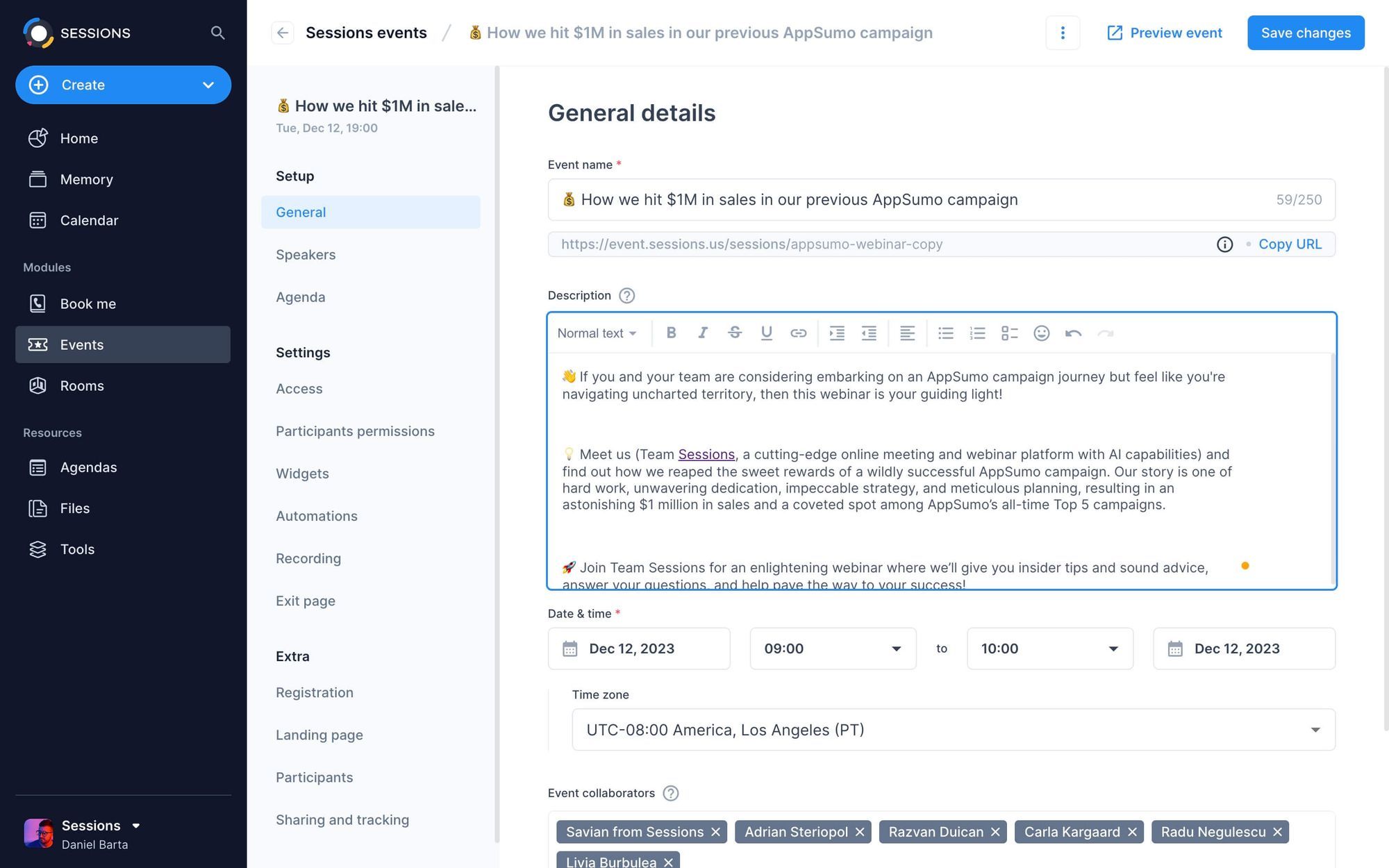This screenshot has width=1389, height=868.
Task: Click into Event name field
Action: pos(941,200)
